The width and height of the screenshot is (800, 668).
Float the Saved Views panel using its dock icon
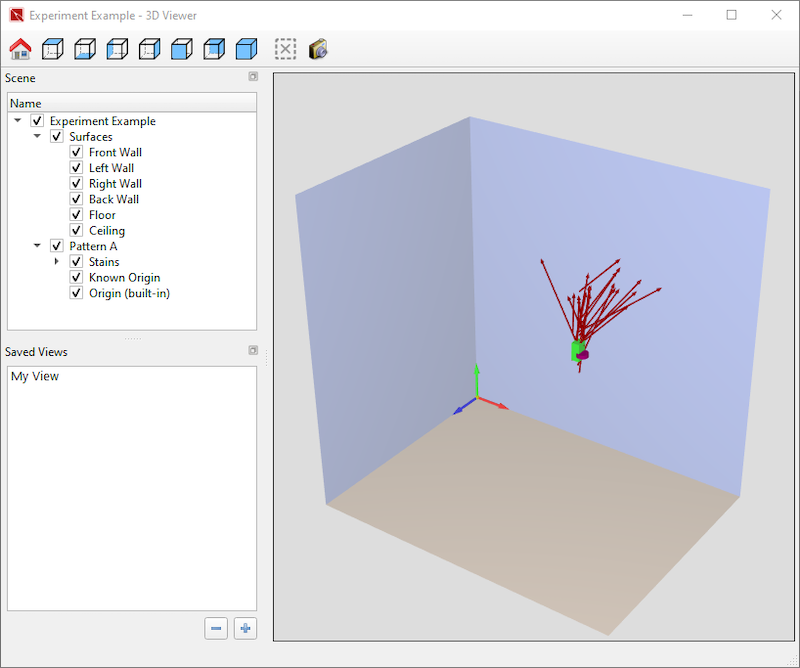click(x=253, y=350)
